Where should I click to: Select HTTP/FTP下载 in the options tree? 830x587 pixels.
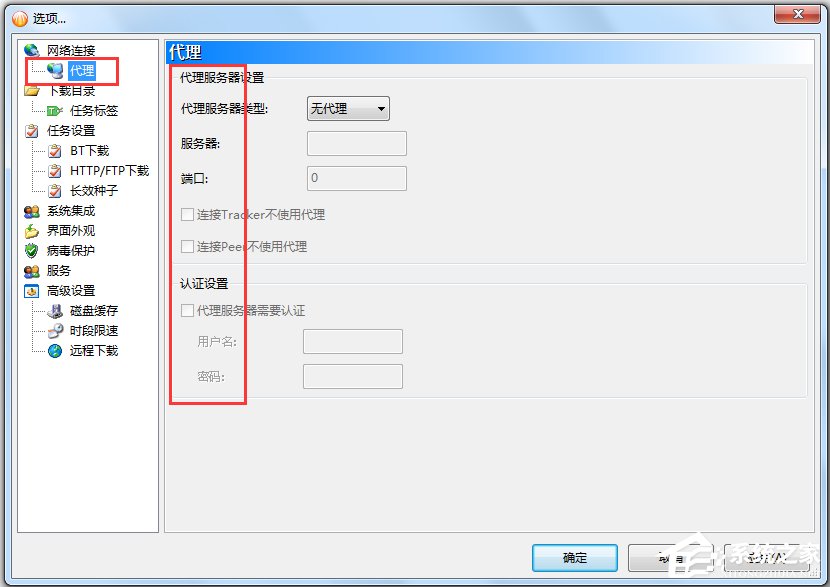tap(110, 170)
